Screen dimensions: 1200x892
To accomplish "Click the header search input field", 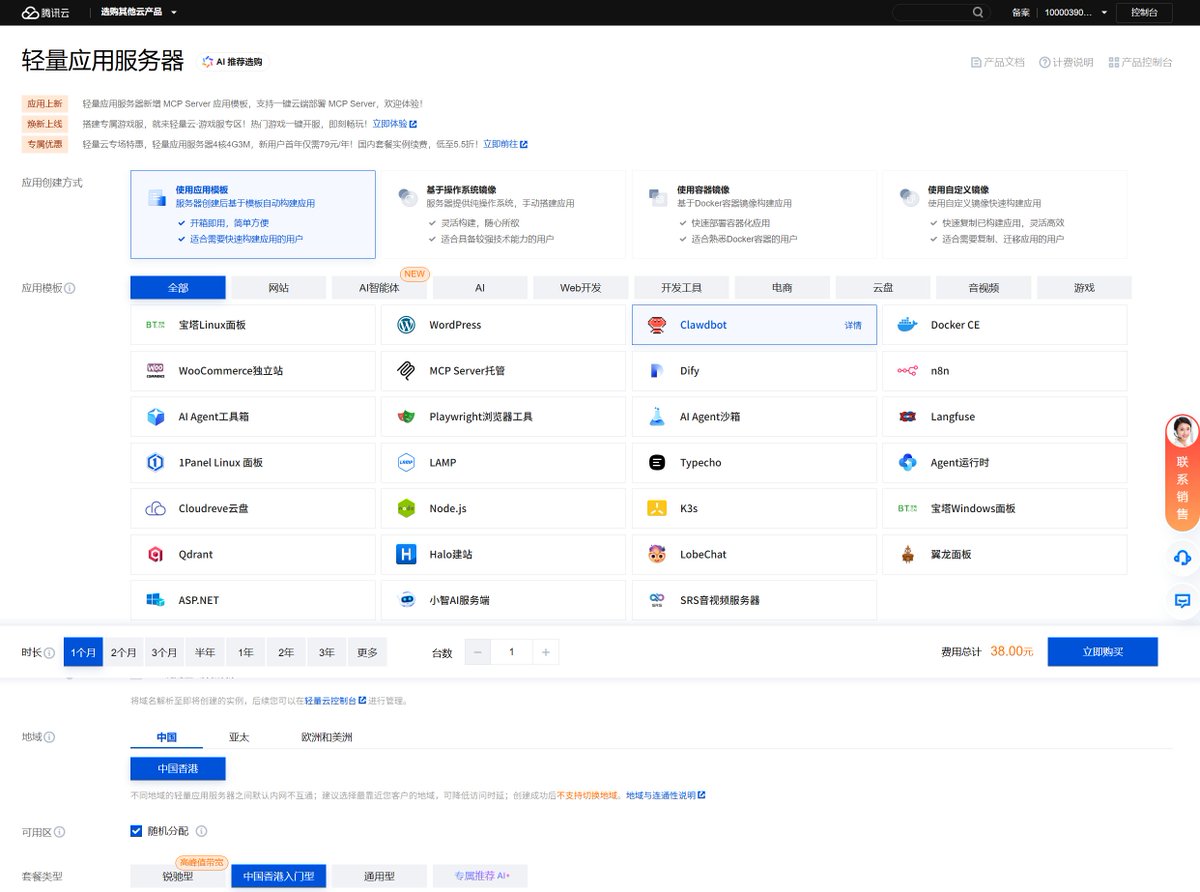I will [x=930, y=12].
